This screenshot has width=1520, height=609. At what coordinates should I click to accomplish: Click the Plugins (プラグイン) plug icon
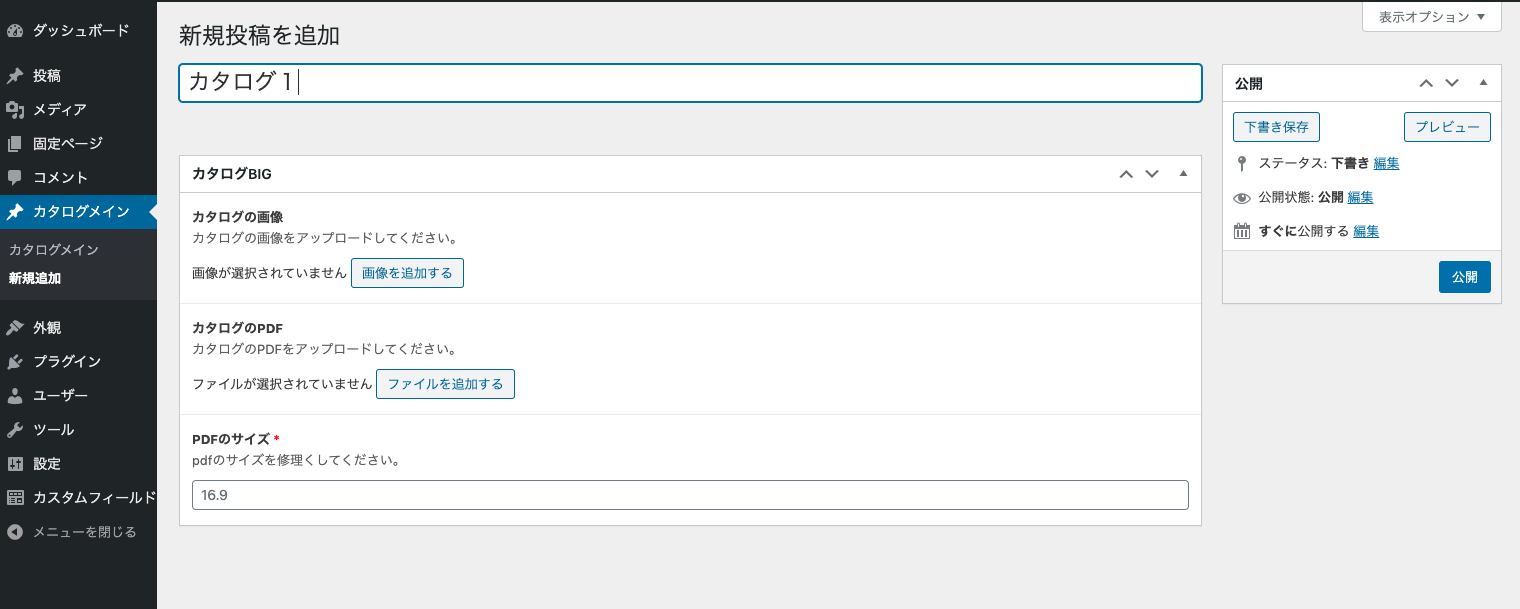click(15, 362)
